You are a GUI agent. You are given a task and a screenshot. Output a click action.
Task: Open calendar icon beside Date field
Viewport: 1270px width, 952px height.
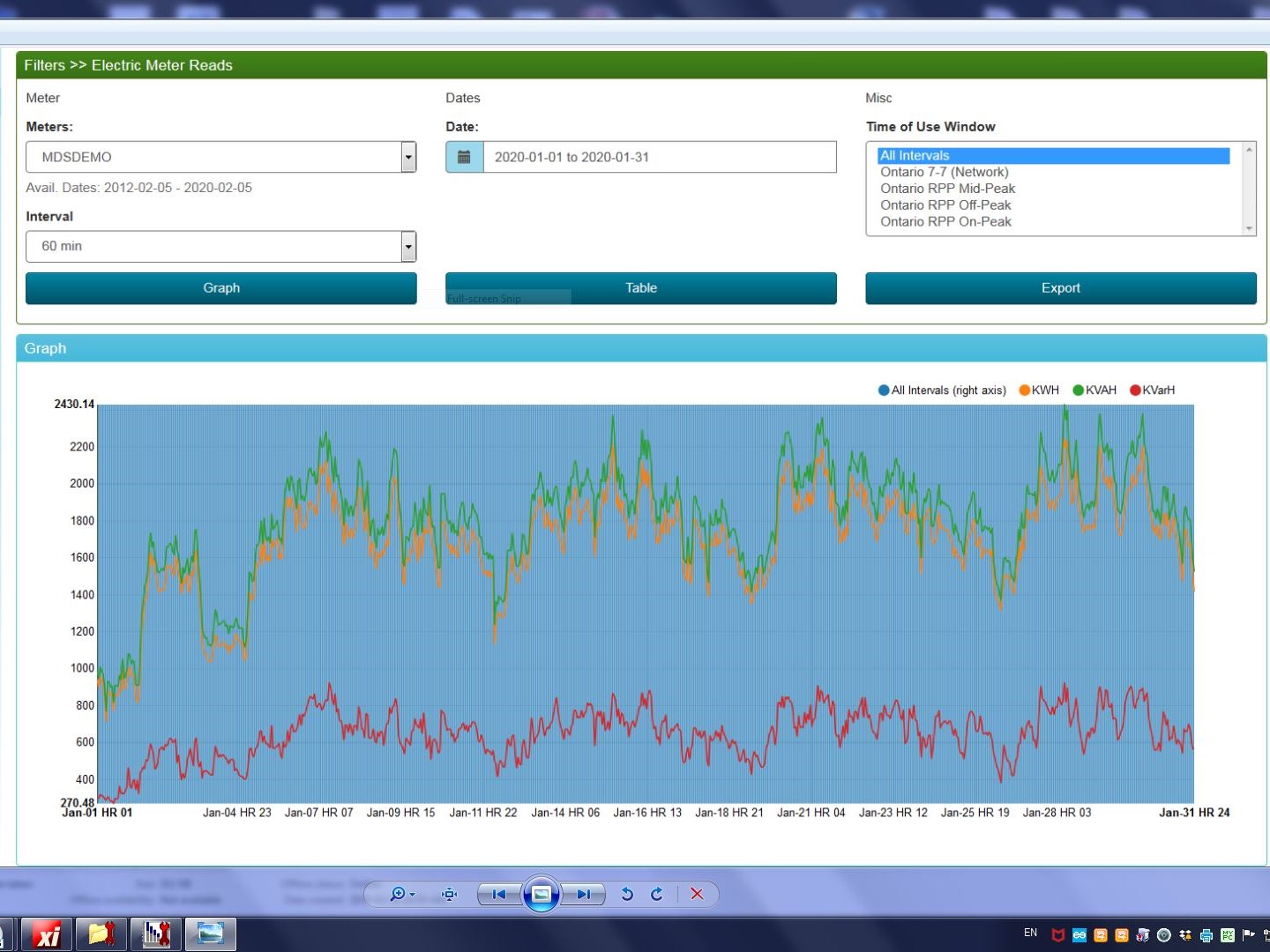464,157
